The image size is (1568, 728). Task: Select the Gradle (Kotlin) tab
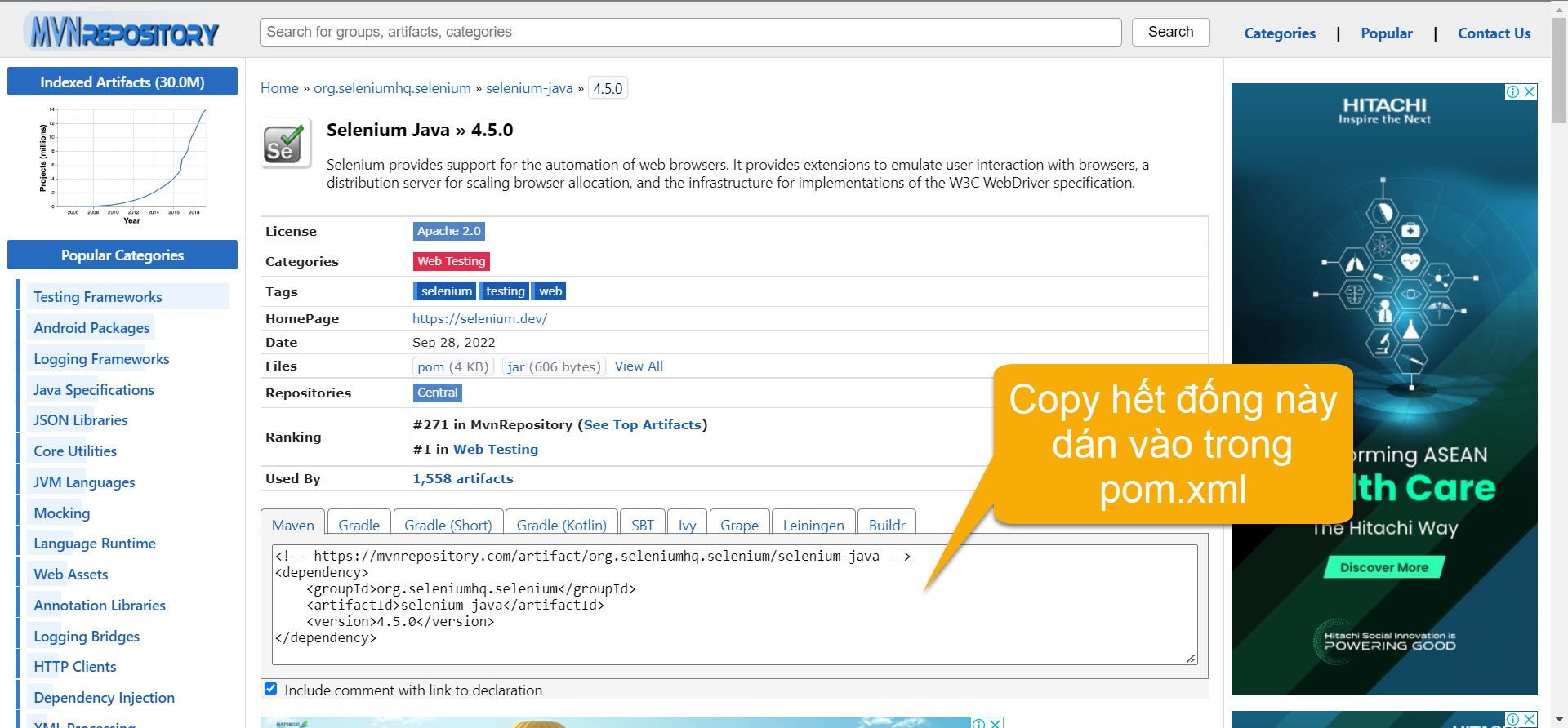561,525
